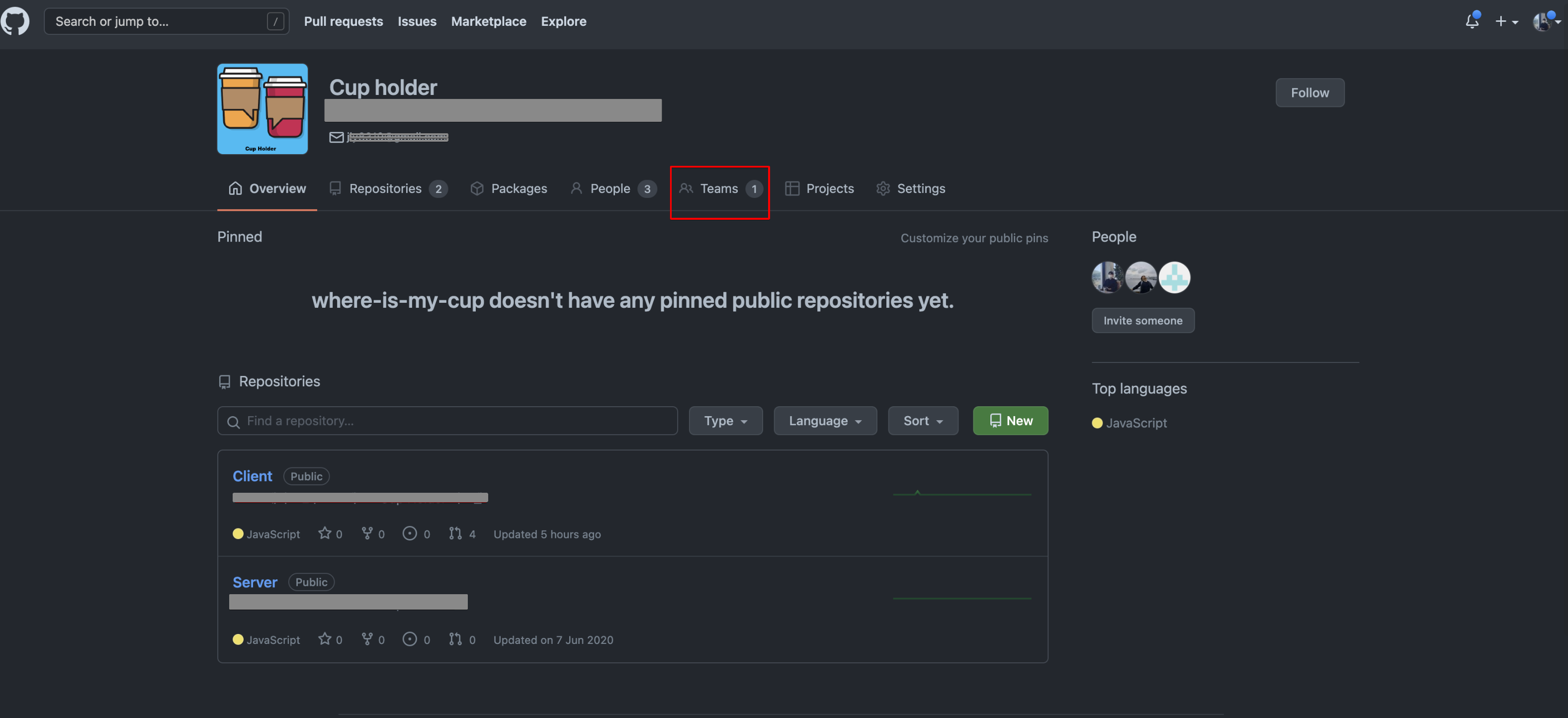Open the Sort dropdown

922,421
